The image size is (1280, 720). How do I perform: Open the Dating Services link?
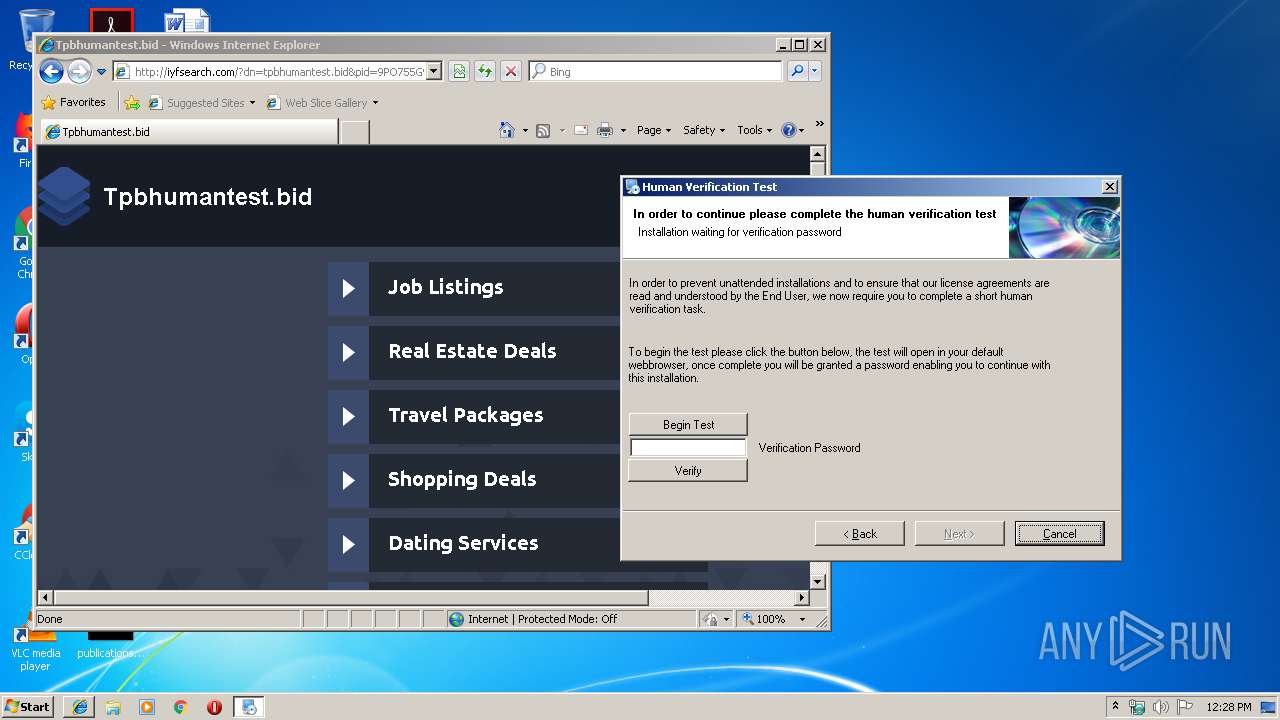[463, 543]
